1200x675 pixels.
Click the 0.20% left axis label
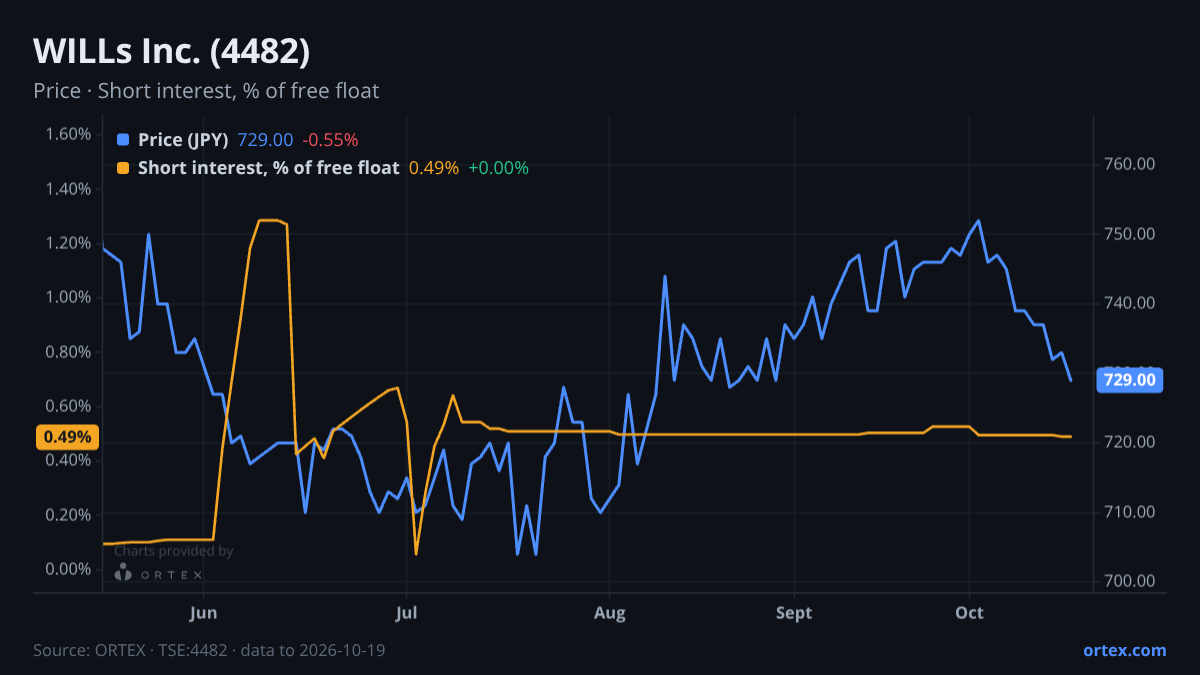click(x=68, y=515)
